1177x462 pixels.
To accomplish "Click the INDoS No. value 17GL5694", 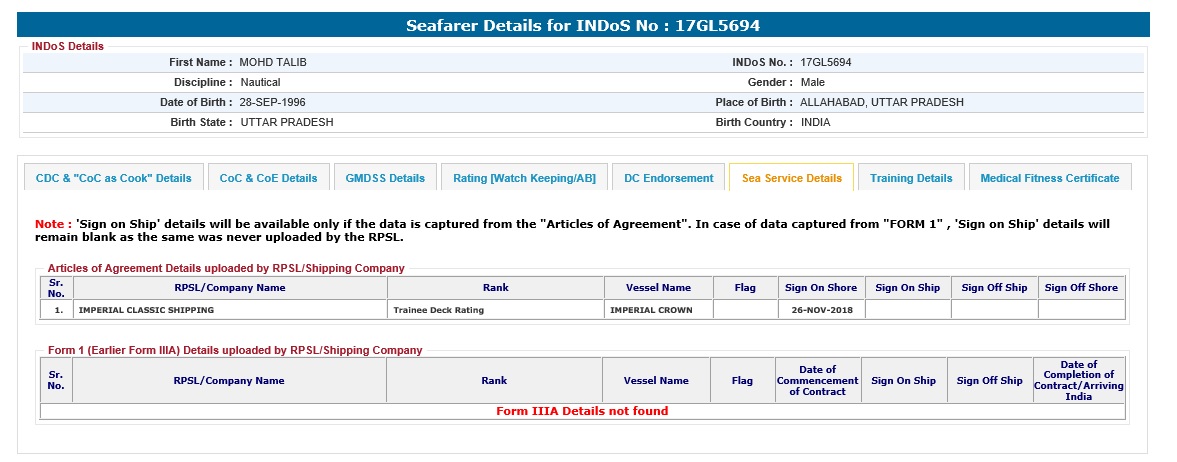I will (825, 62).
